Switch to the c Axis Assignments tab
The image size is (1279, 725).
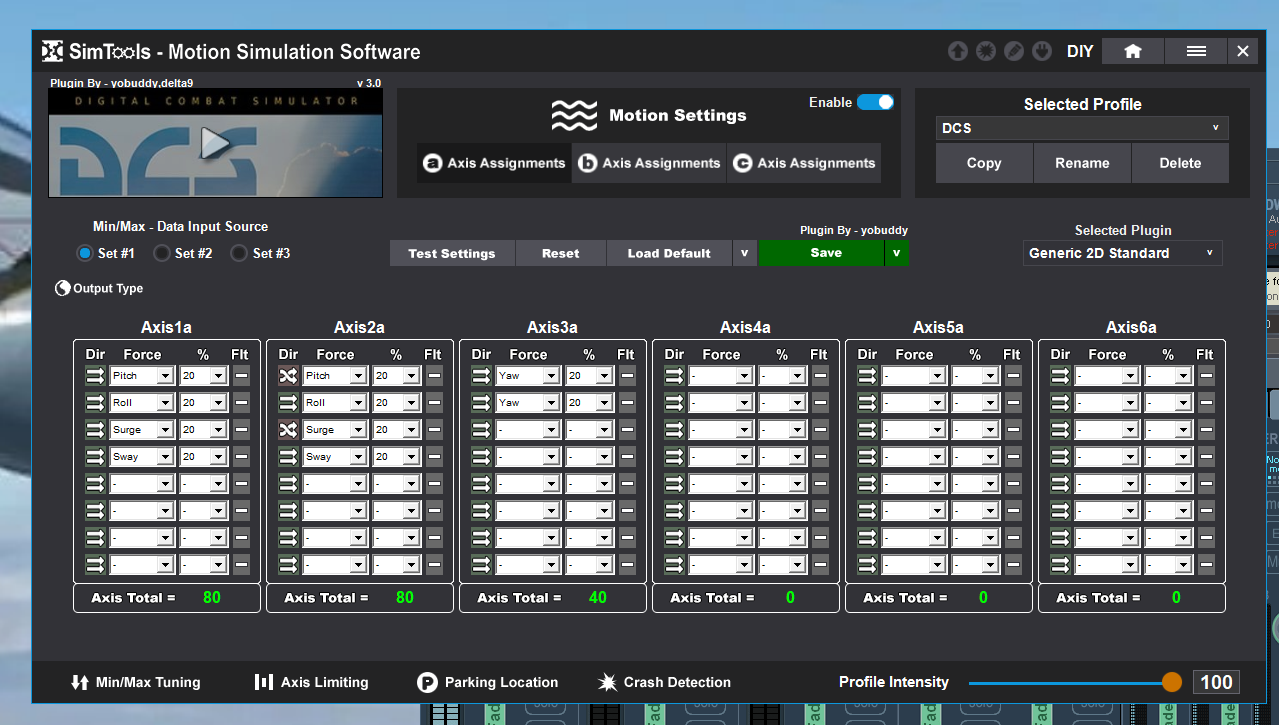804,163
